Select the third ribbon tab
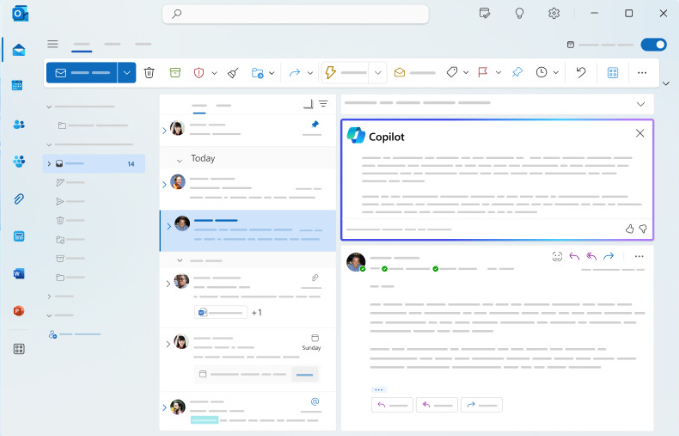Screen dimensions: 679x436 tap(143, 44)
